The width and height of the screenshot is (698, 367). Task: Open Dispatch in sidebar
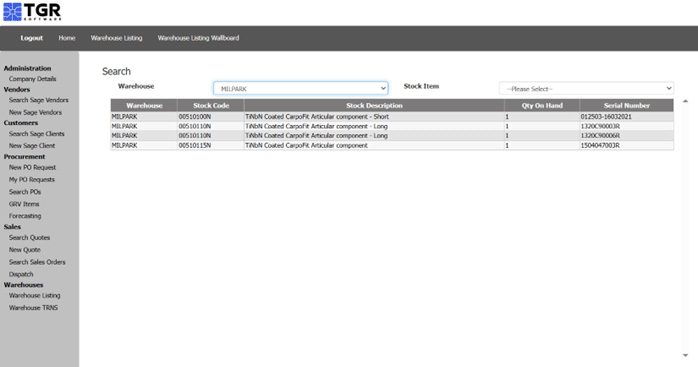tap(21, 274)
